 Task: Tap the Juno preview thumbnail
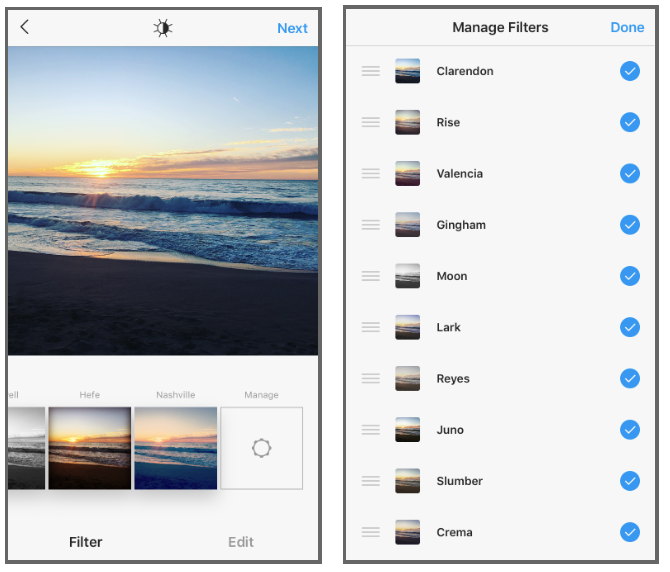pos(407,430)
